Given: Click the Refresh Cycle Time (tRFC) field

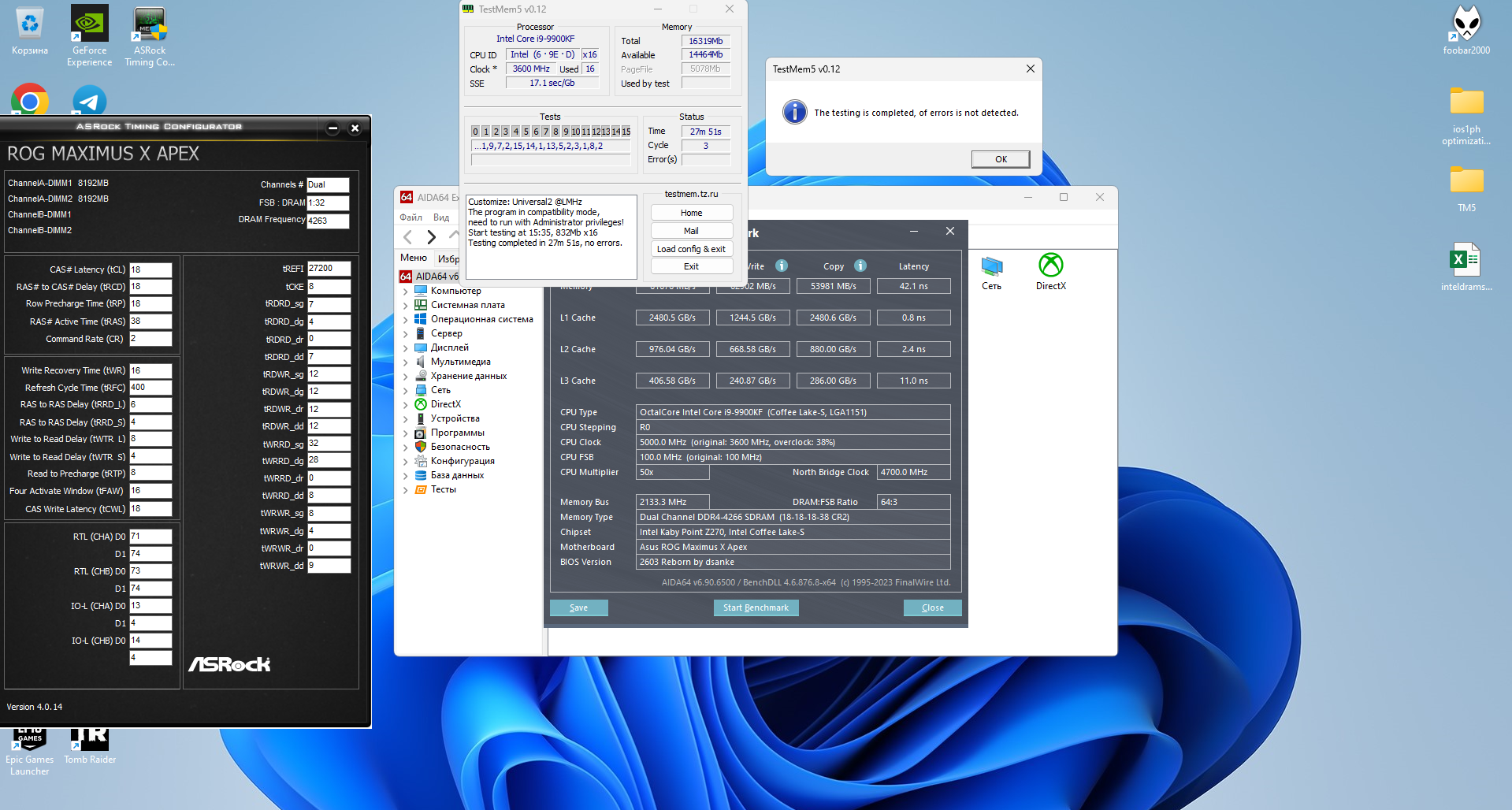Looking at the screenshot, I should tap(150, 387).
